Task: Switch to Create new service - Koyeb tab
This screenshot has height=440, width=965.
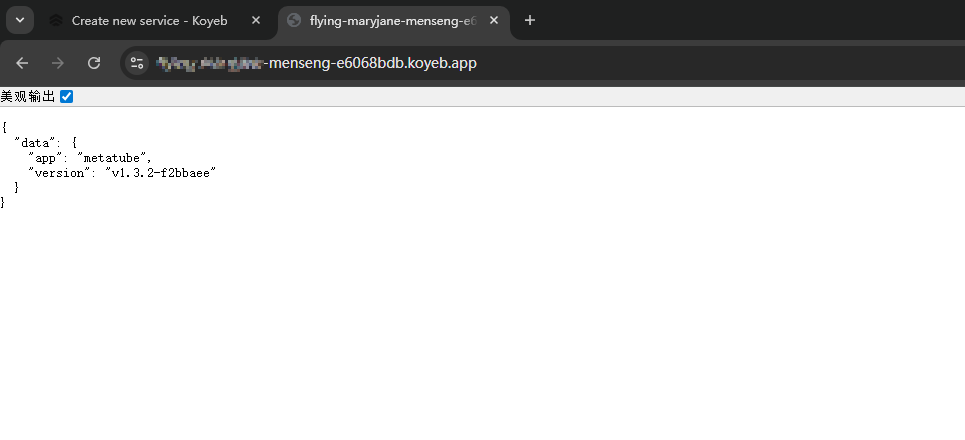Action: tap(152, 20)
